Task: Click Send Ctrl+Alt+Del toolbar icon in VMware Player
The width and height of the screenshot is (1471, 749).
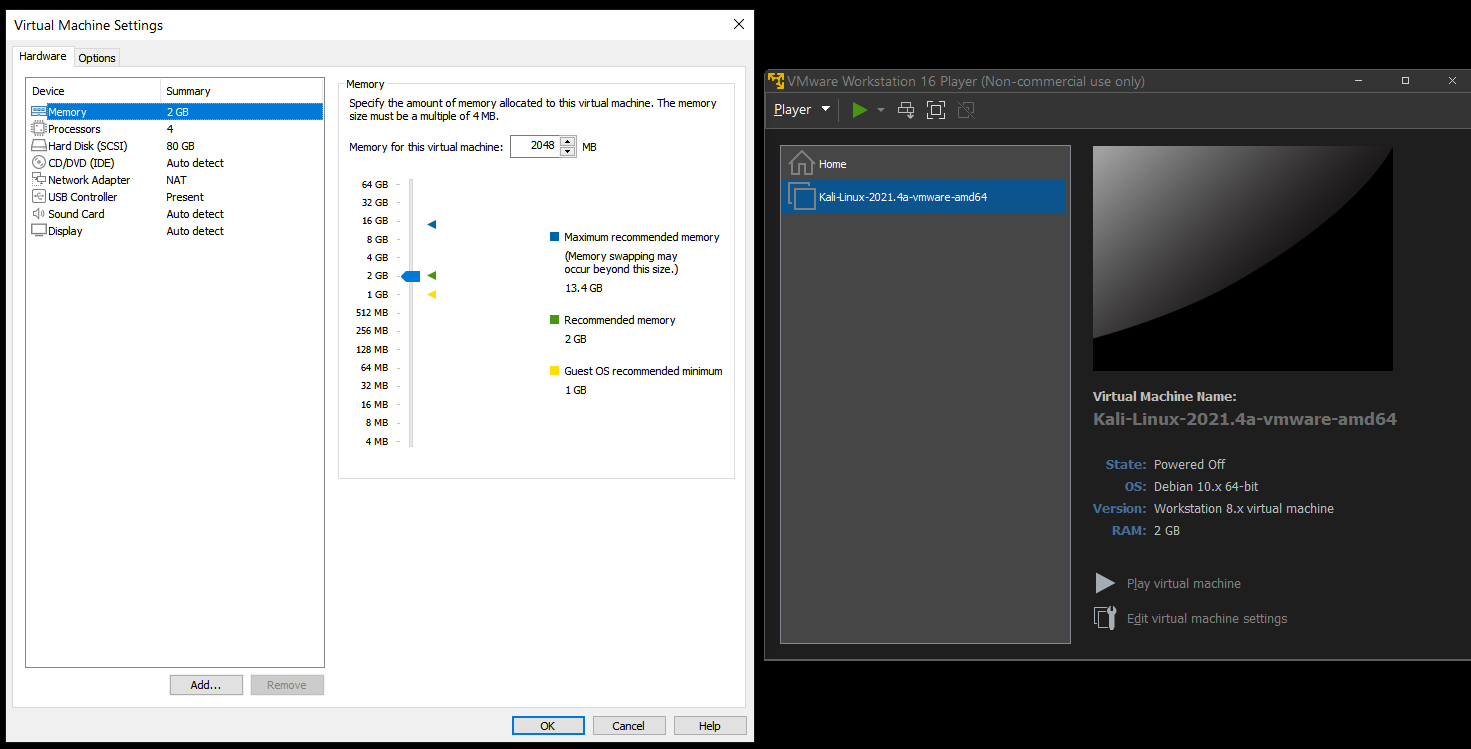Action: pyautogui.click(x=906, y=110)
